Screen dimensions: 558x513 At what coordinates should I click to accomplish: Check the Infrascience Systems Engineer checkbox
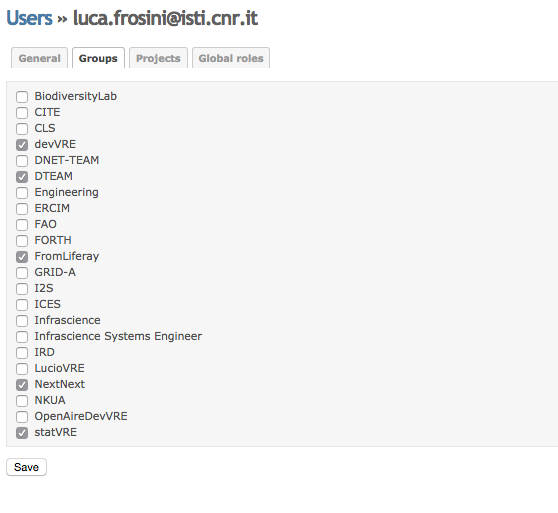click(22, 337)
